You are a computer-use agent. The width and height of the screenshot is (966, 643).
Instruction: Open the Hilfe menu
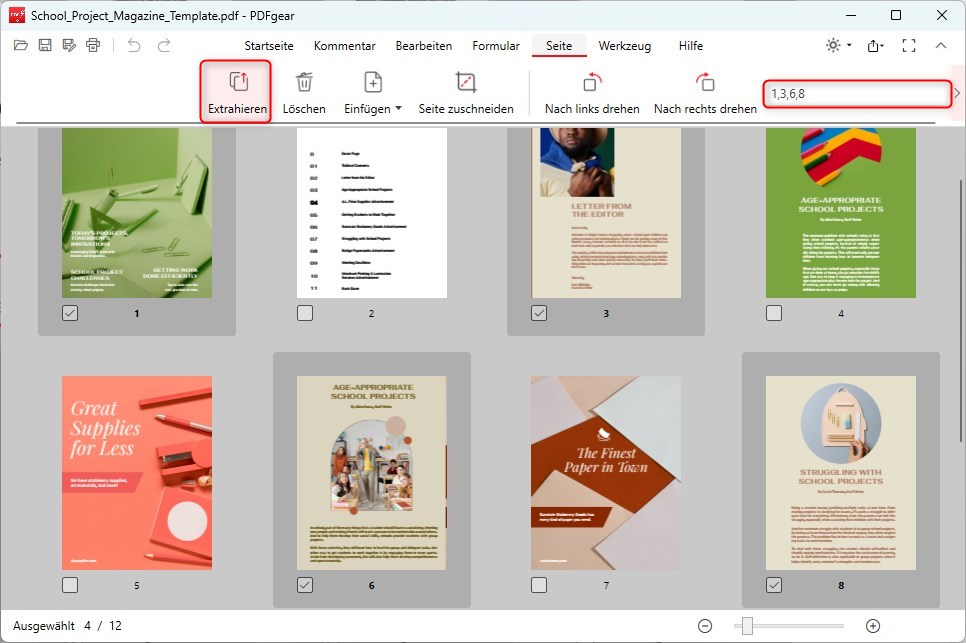(690, 45)
